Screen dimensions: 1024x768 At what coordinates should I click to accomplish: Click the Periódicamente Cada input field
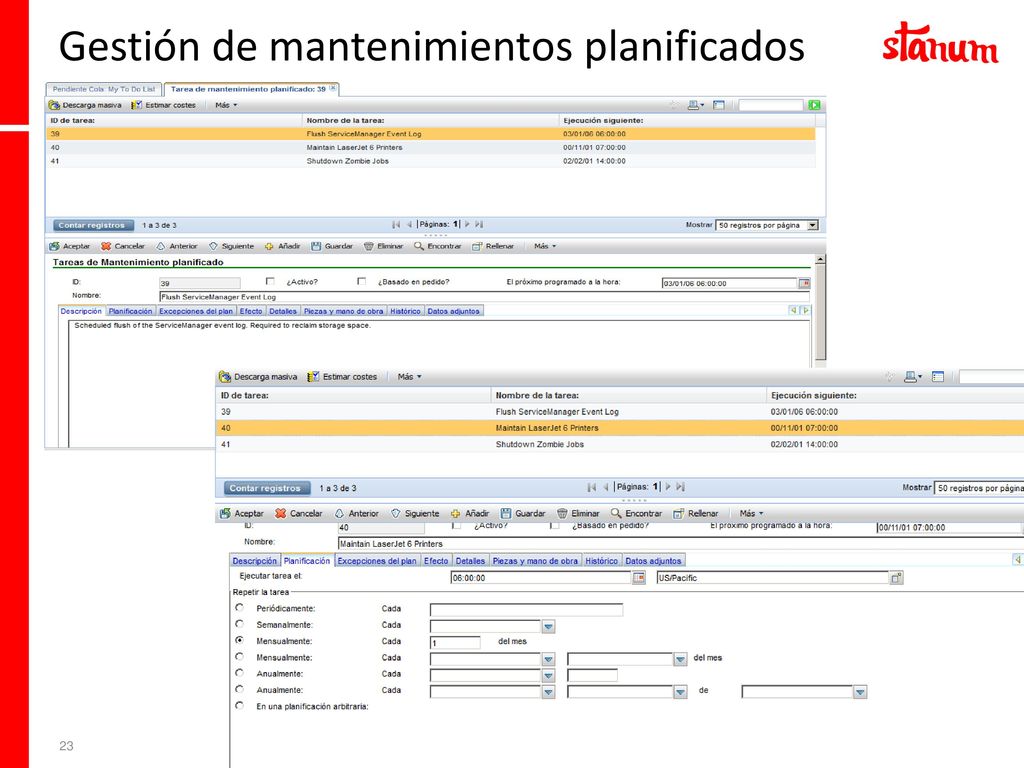(x=526, y=609)
